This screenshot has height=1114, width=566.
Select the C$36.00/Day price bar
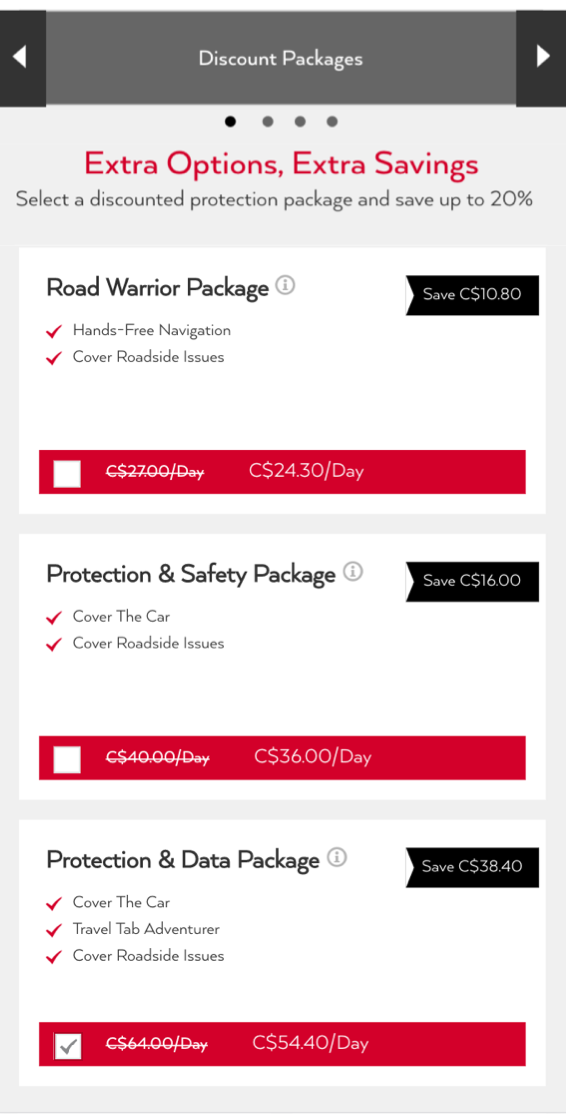pyautogui.click(x=282, y=757)
